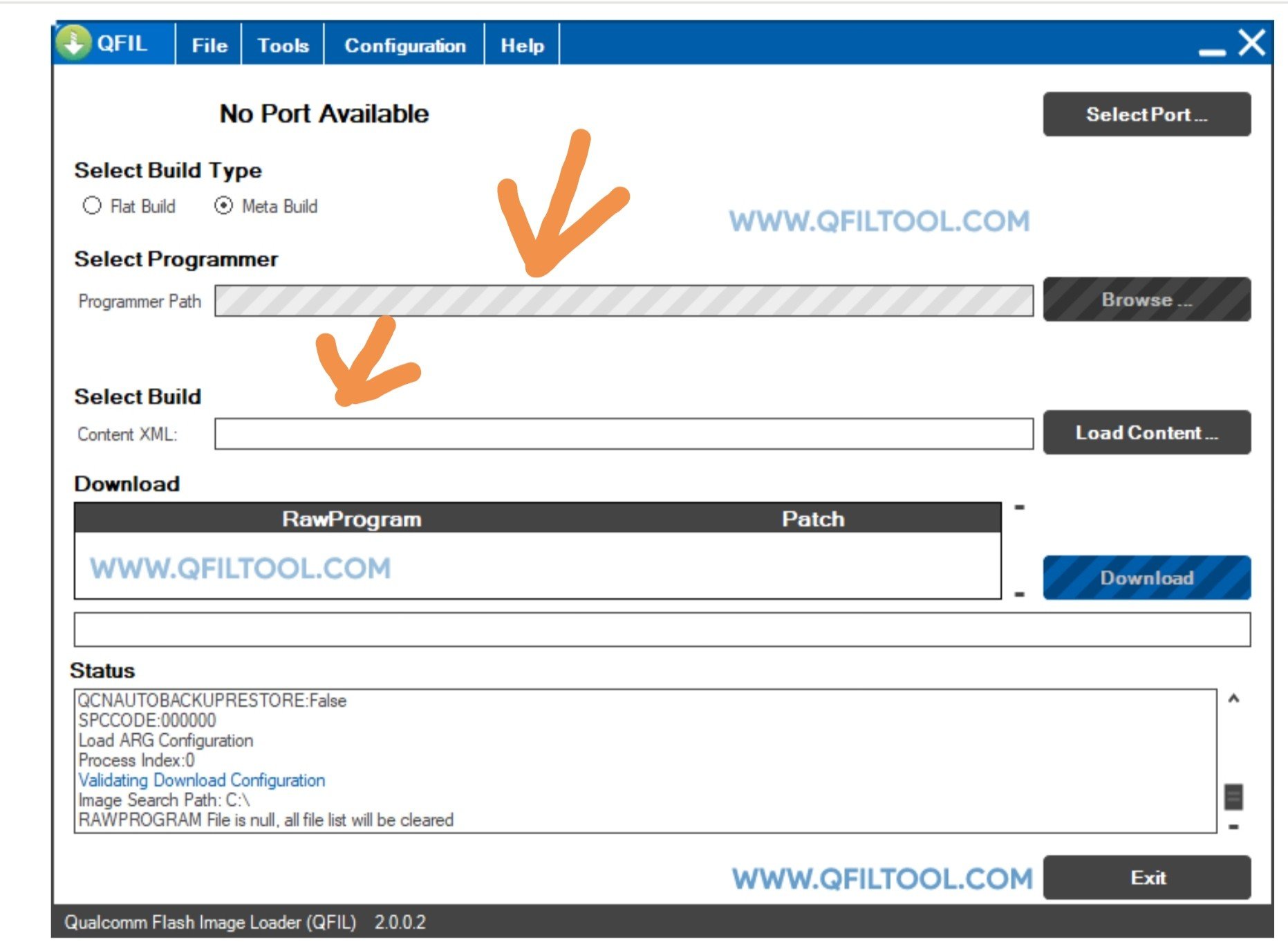The width and height of the screenshot is (1288, 942).
Task: Select the Flat Build radio button
Action: click(x=92, y=205)
